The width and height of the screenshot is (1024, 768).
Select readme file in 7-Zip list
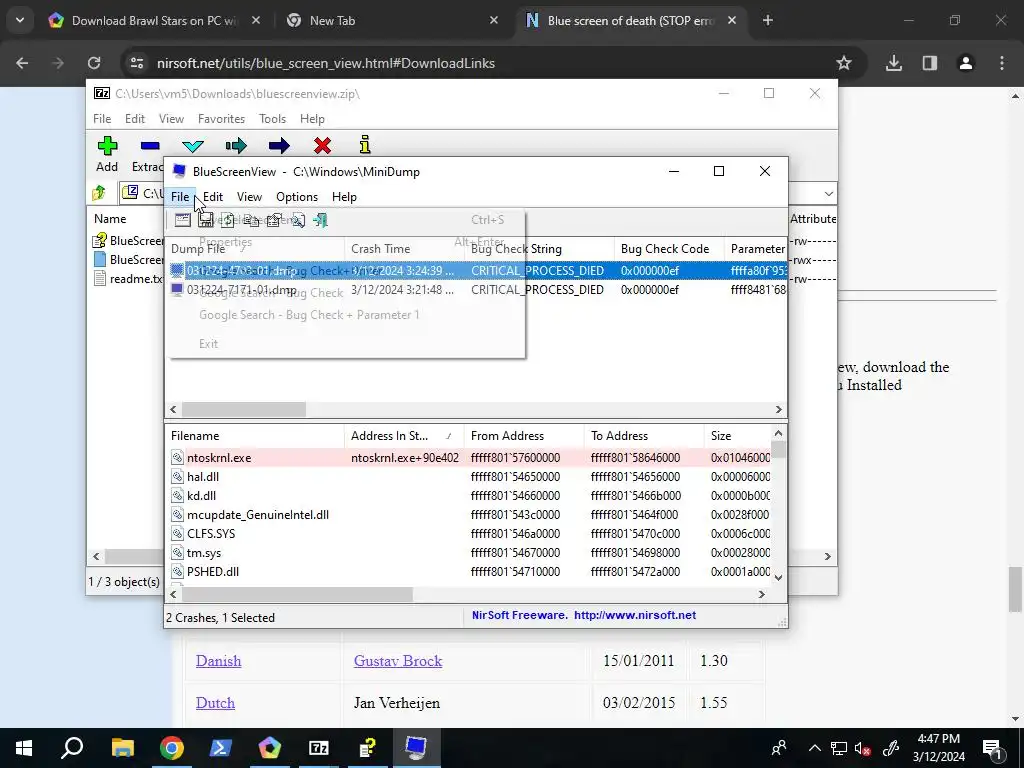click(x=128, y=279)
